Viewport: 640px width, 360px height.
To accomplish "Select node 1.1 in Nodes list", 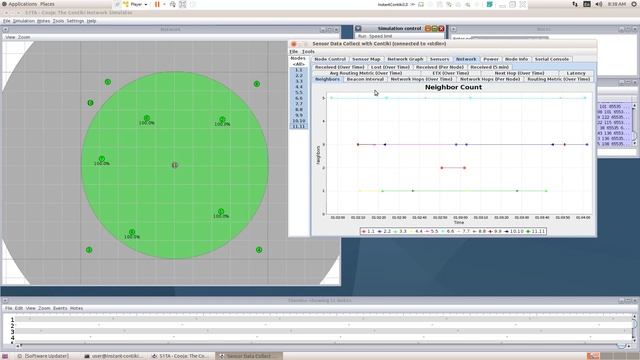I will tap(299, 70).
